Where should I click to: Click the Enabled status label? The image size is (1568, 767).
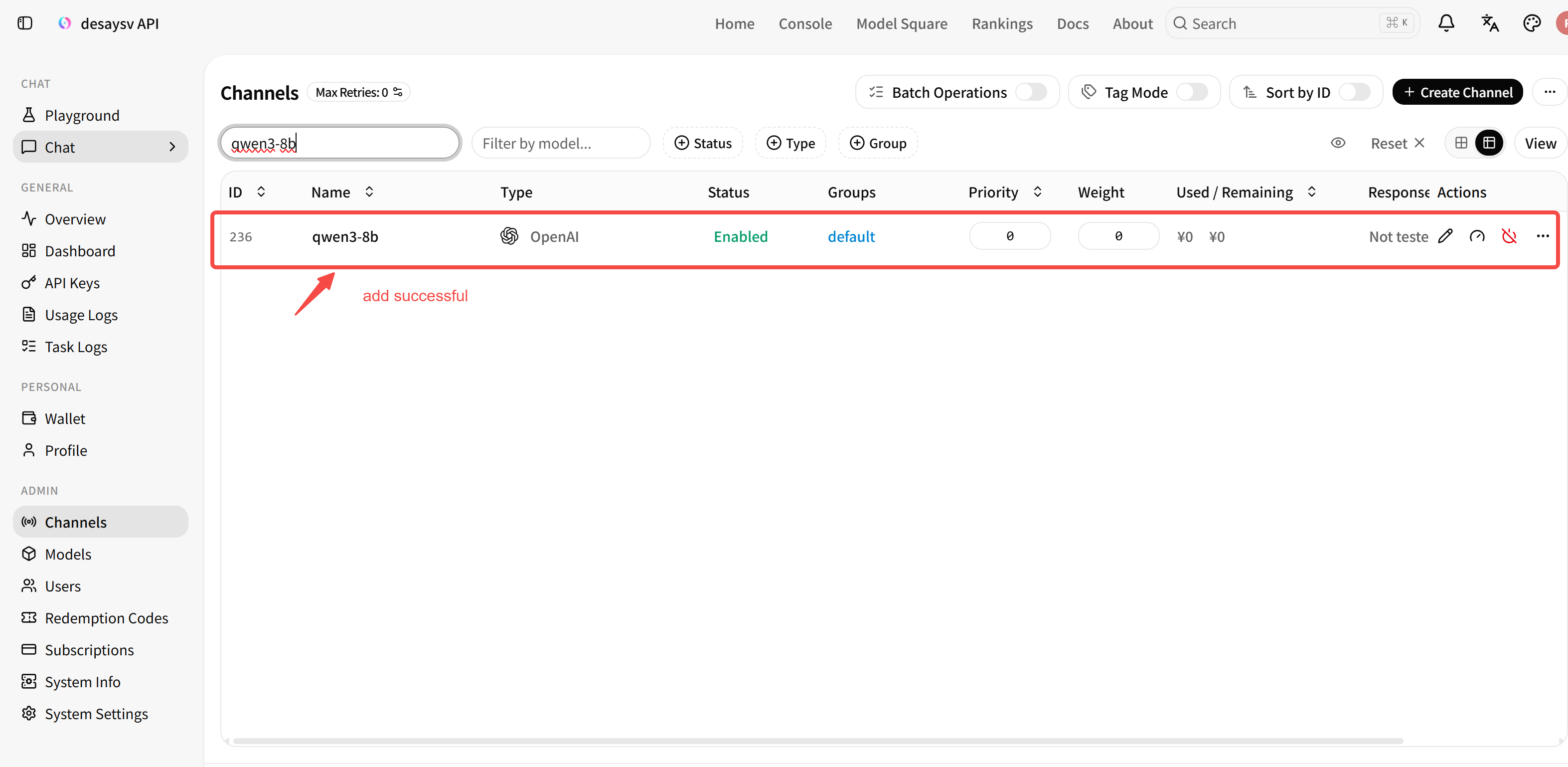click(x=740, y=236)
